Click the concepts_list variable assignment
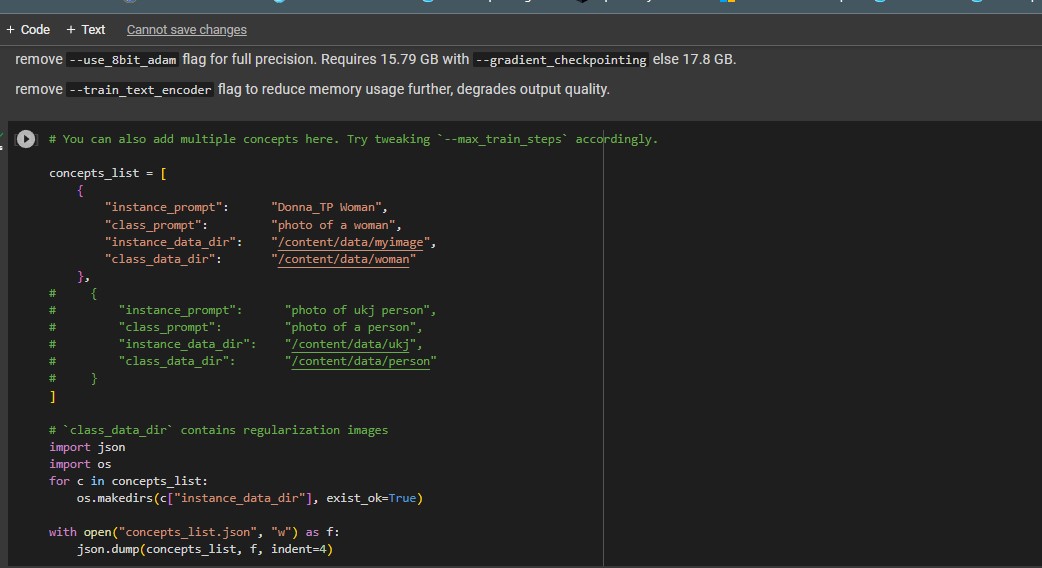Viewport: 1042px width, 568px height. pyautogui.click(x=108, y=173)
